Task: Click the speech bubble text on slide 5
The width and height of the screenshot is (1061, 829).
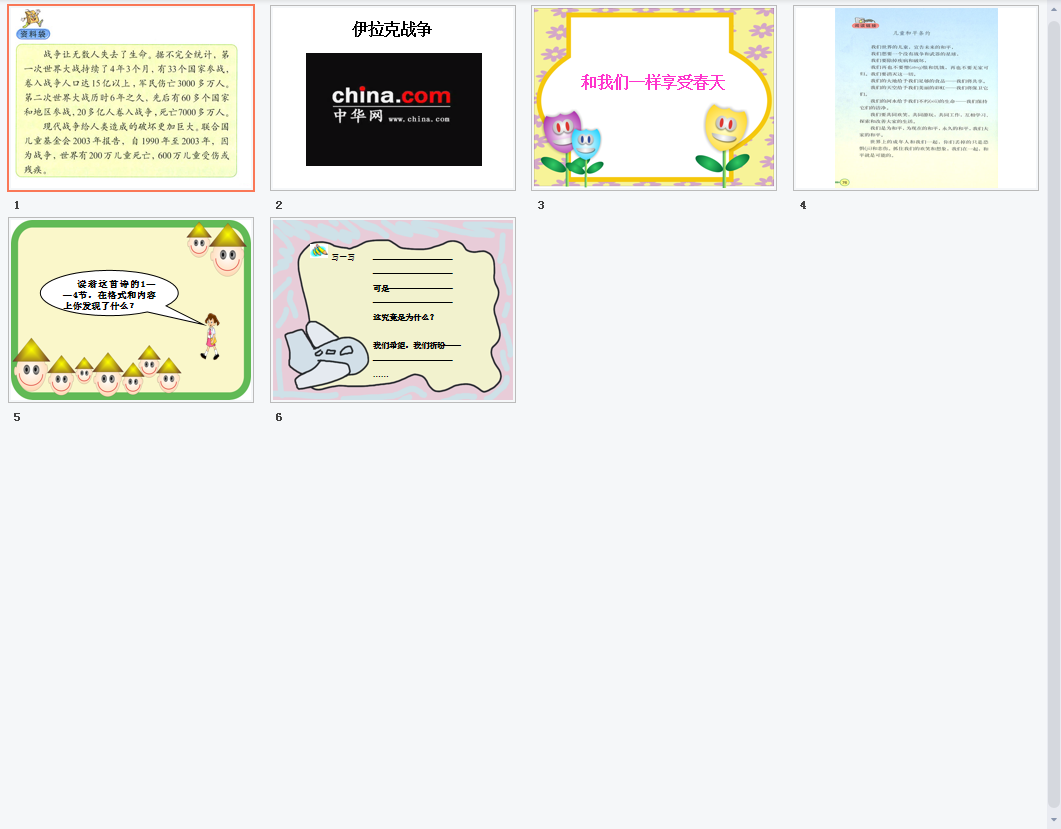Action: click(x=110, y=295)
